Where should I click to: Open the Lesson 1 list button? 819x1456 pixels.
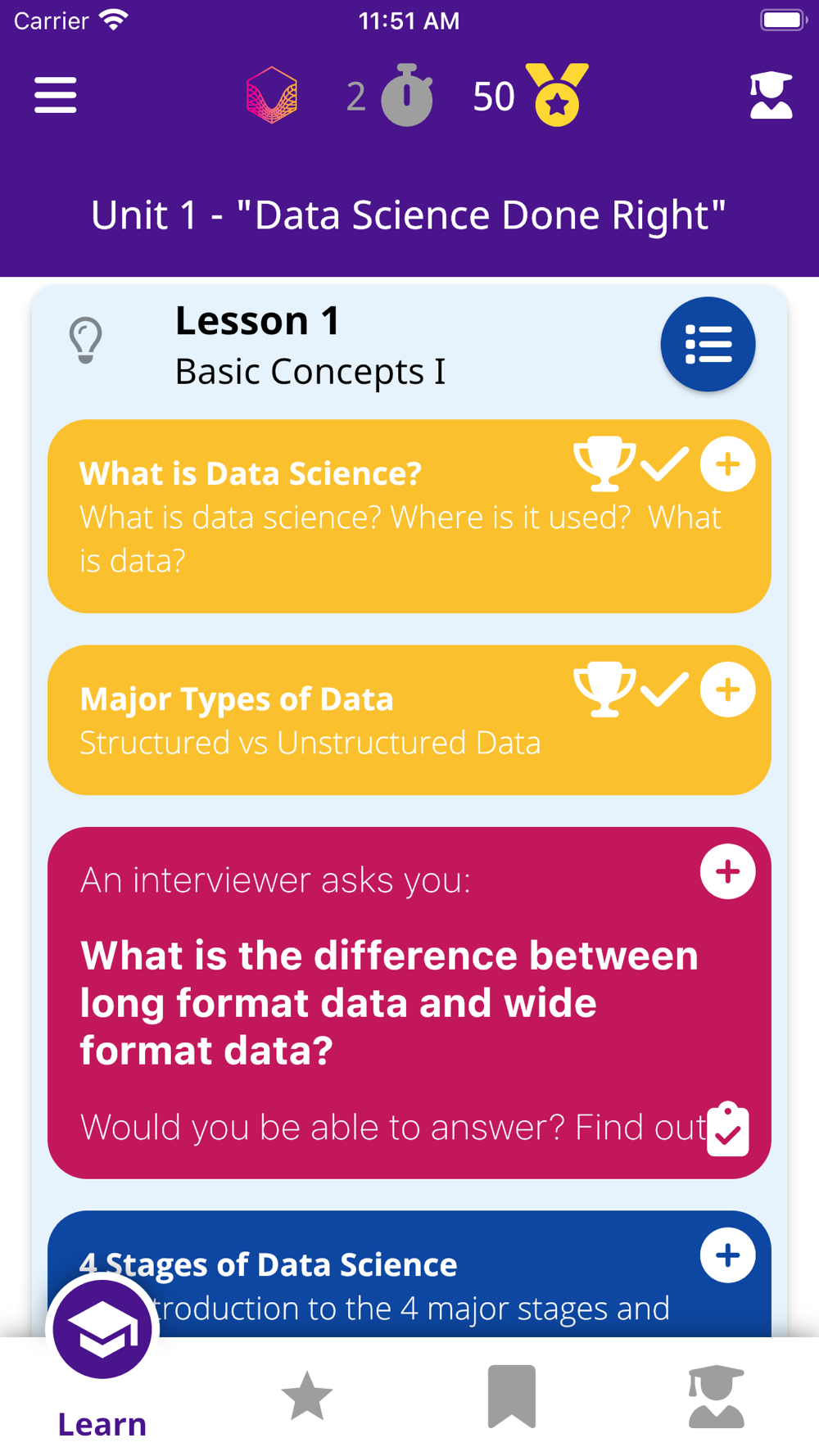tap(708, 344)
